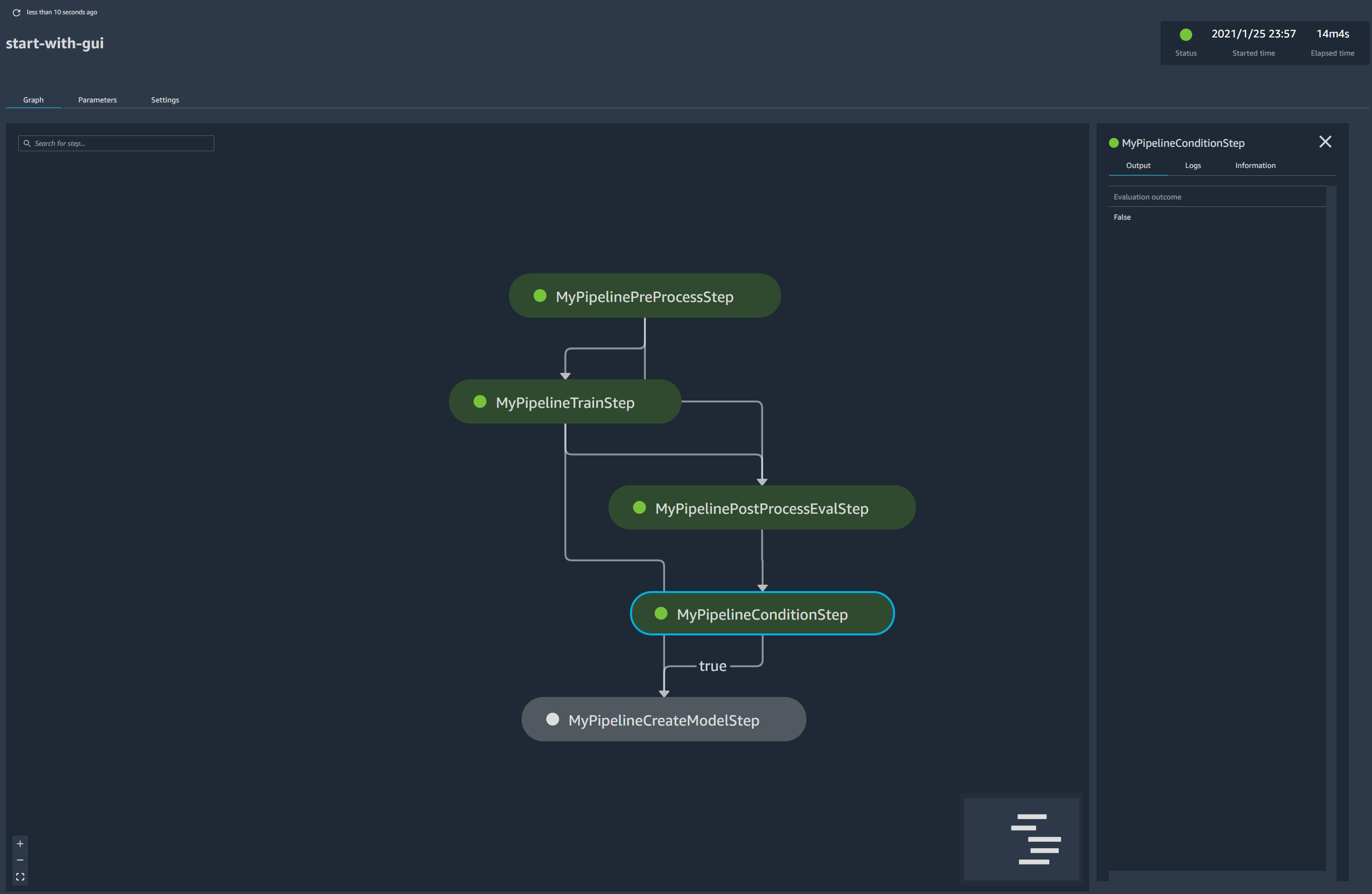Select the Output tab in the step panel

(1138, 165)
